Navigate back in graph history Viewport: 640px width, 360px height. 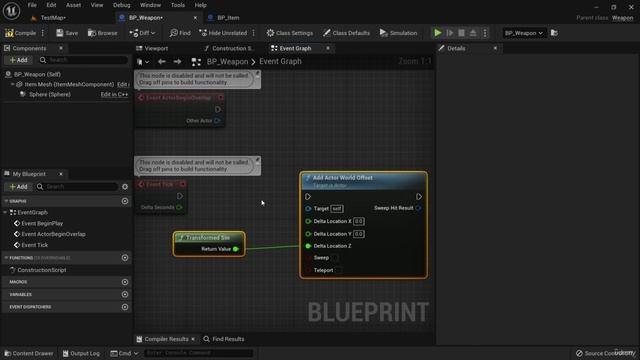162,62
